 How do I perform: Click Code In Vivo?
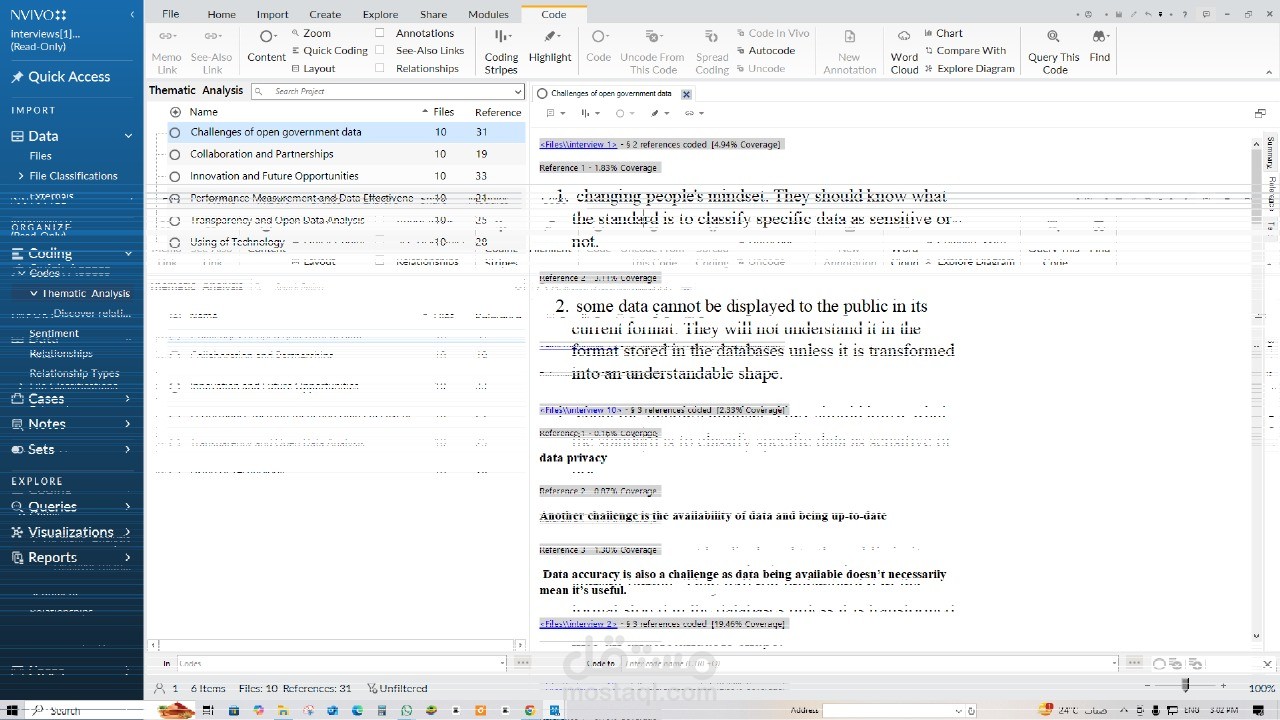773,33
